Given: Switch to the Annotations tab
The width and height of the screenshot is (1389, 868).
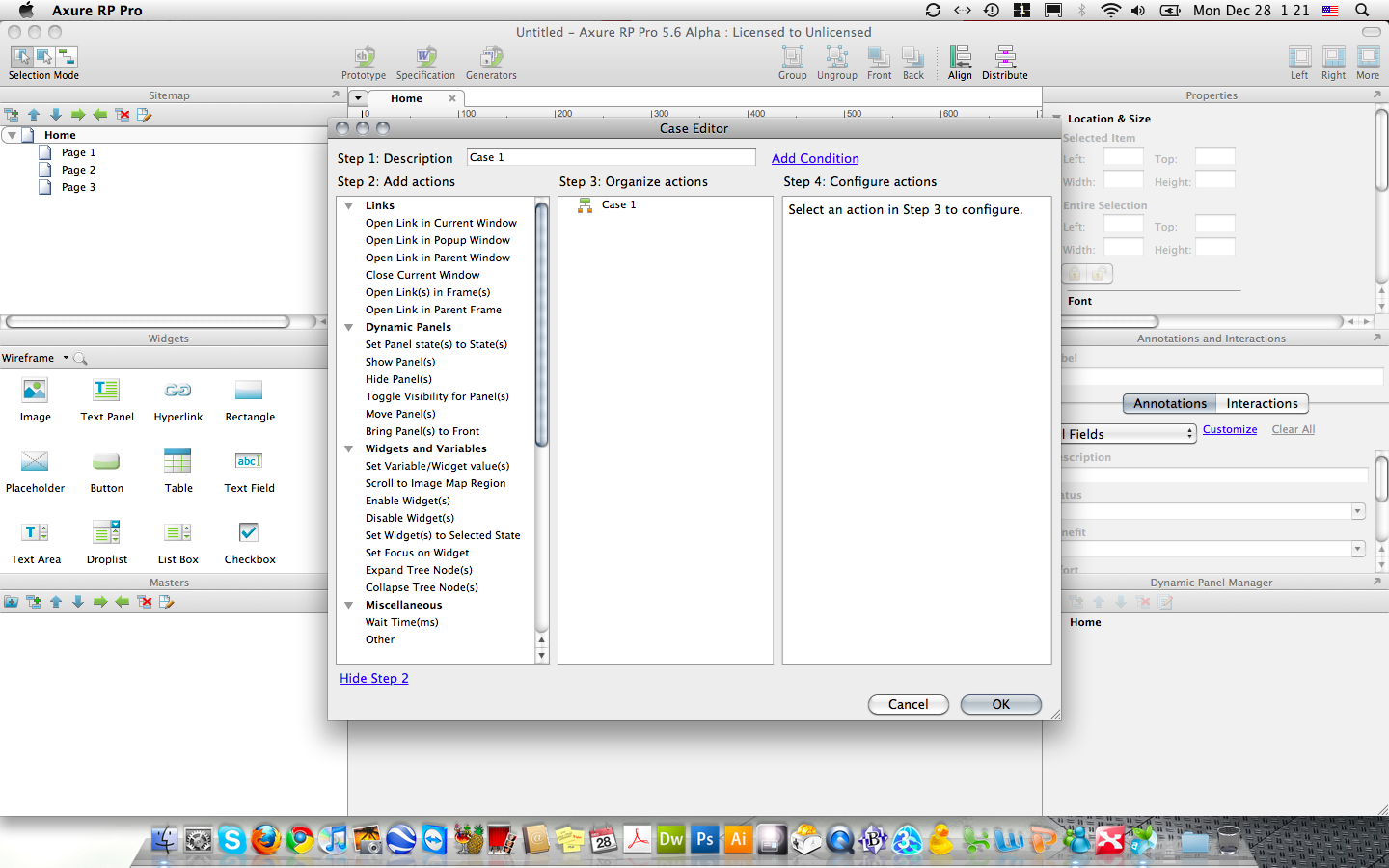Looking at the screenshot, I should [1170, 404].
